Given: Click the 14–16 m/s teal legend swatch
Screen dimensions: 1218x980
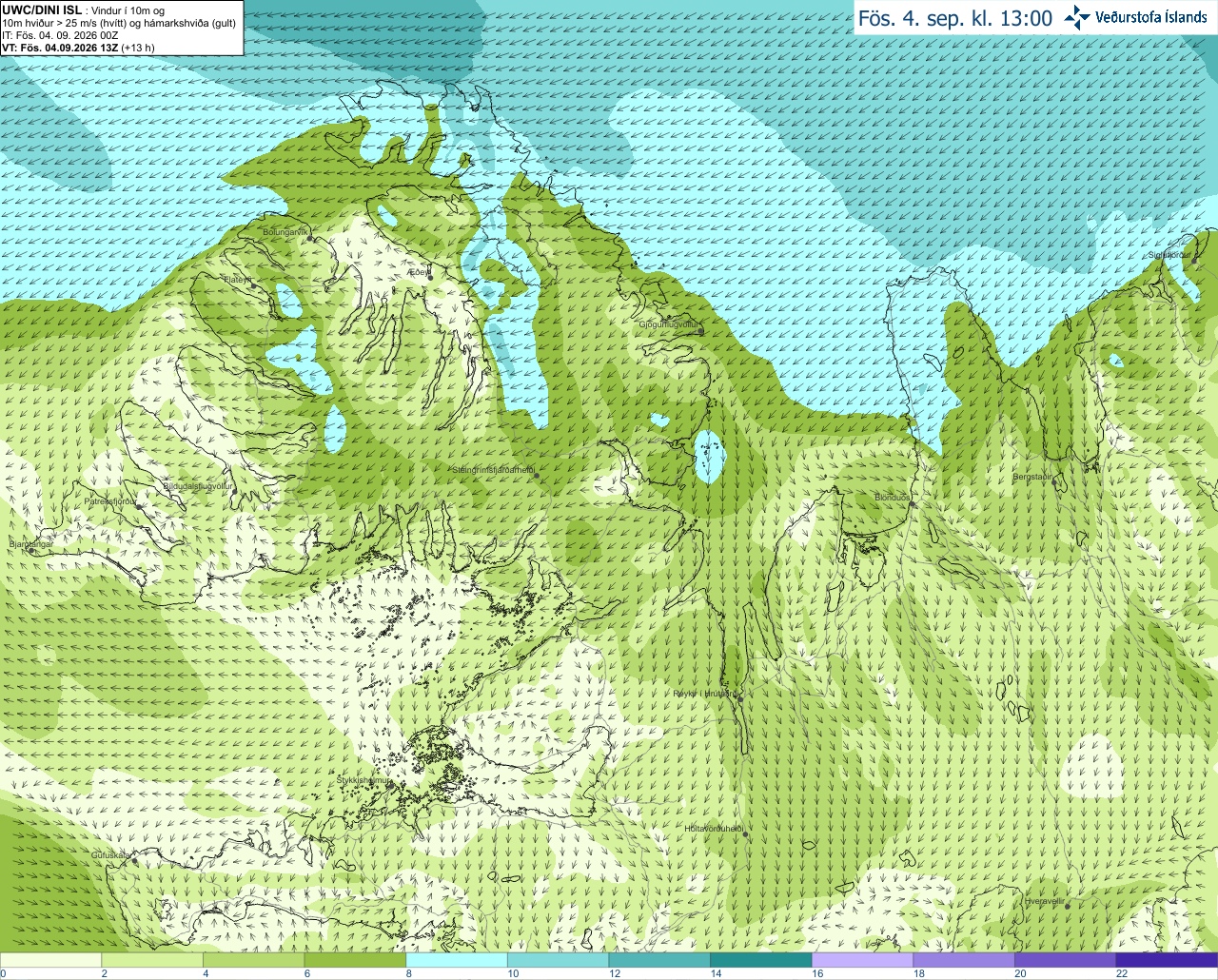Looking at the screenshot, I should tap(760, 960).
